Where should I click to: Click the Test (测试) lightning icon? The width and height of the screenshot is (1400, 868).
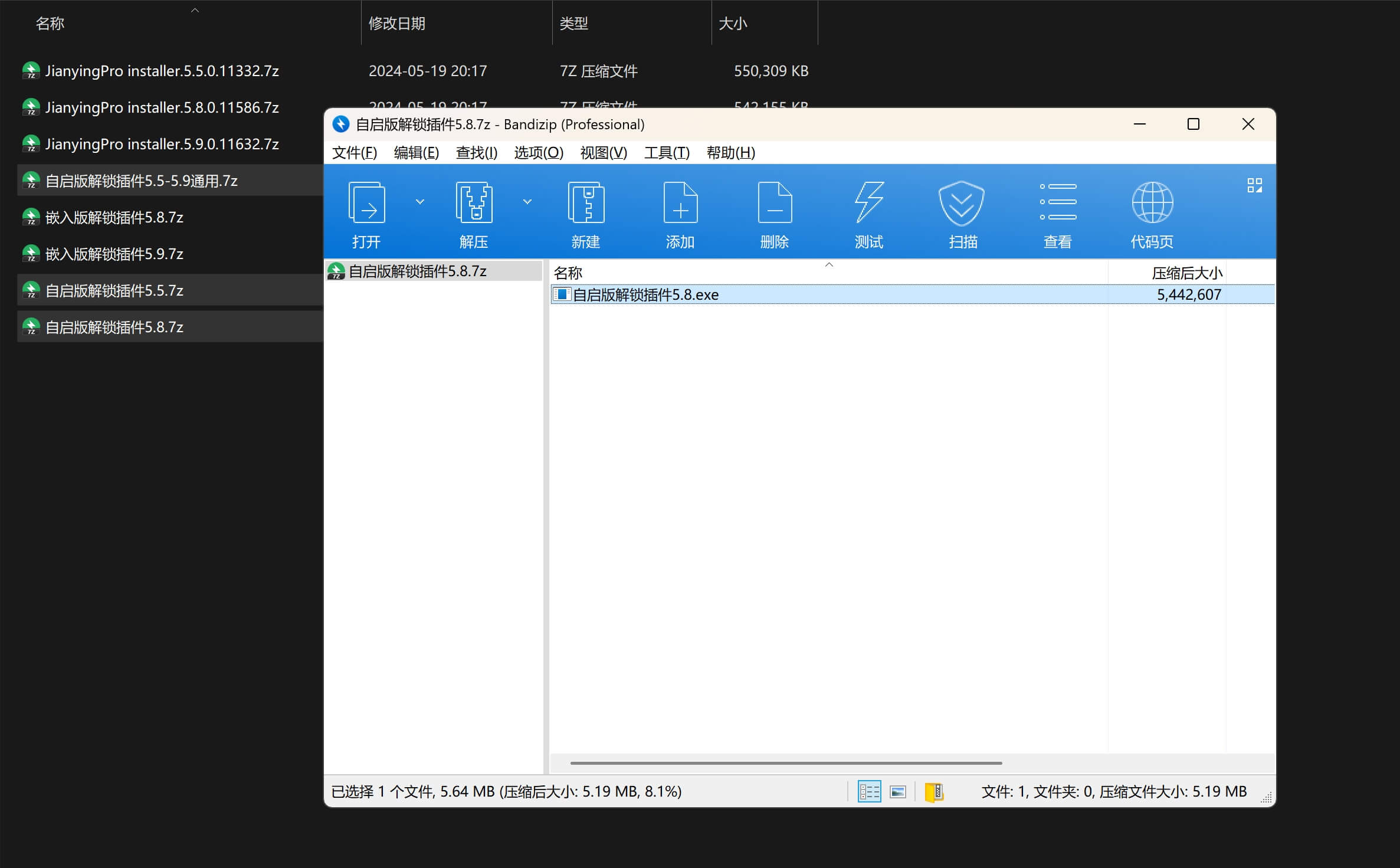[869, 202]
